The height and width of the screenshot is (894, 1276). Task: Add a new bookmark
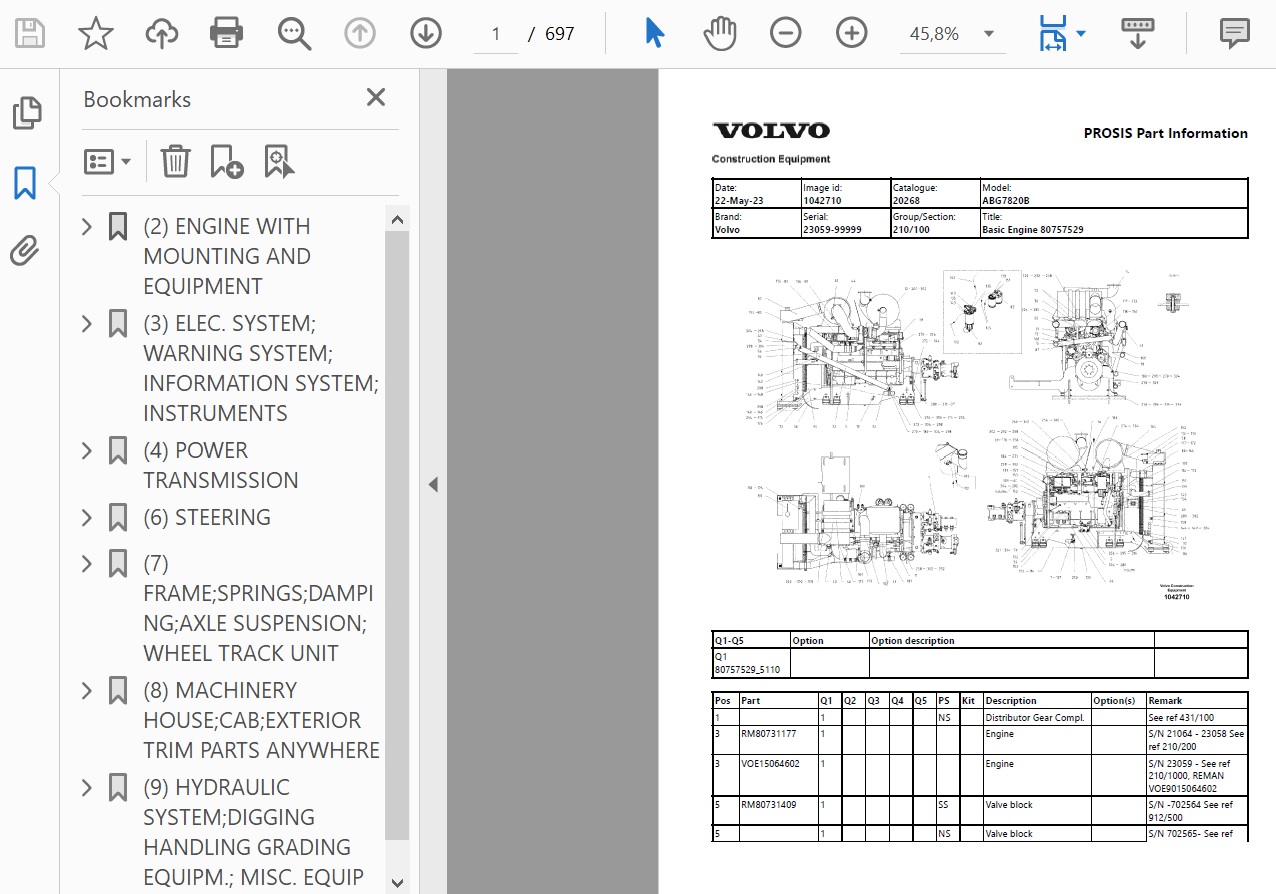click(226, 161)
